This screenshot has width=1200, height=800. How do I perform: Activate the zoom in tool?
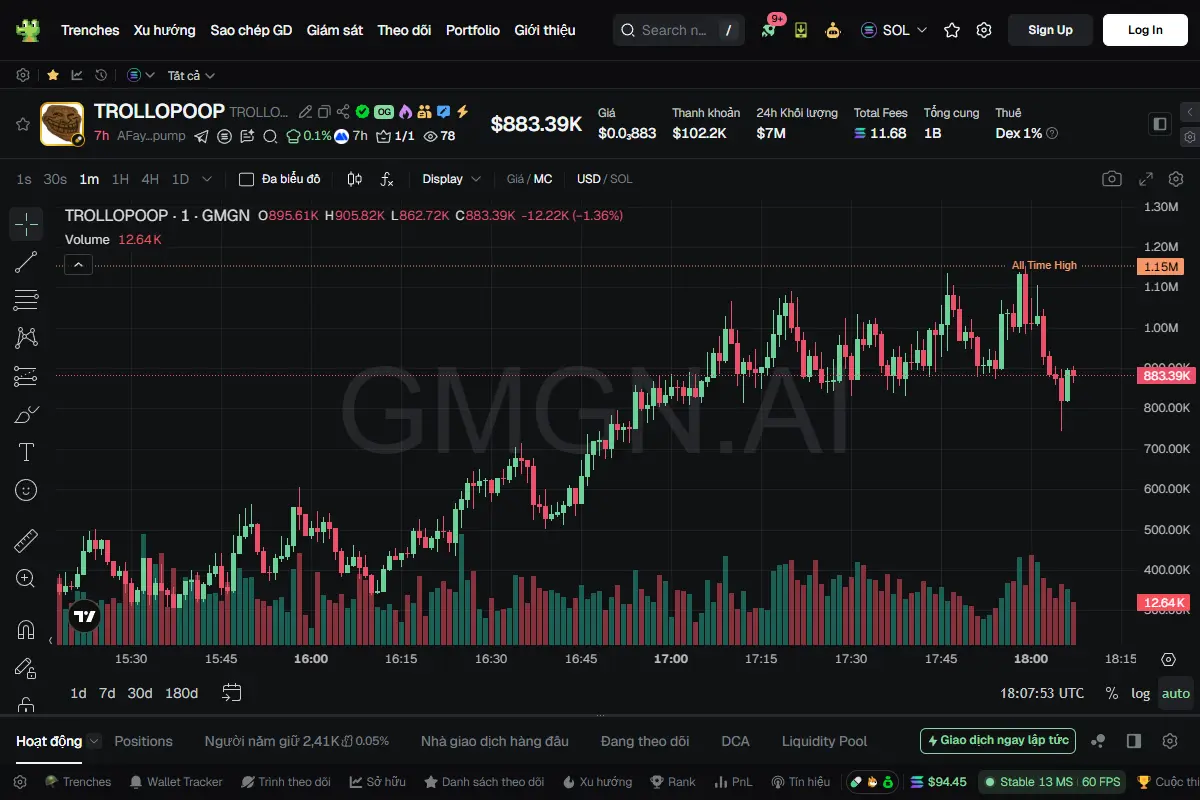(26, 579)
